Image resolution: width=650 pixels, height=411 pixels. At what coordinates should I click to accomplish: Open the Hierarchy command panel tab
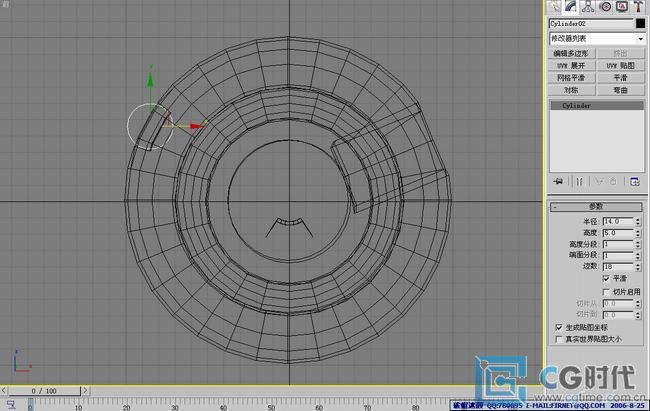tap(588, 7)
